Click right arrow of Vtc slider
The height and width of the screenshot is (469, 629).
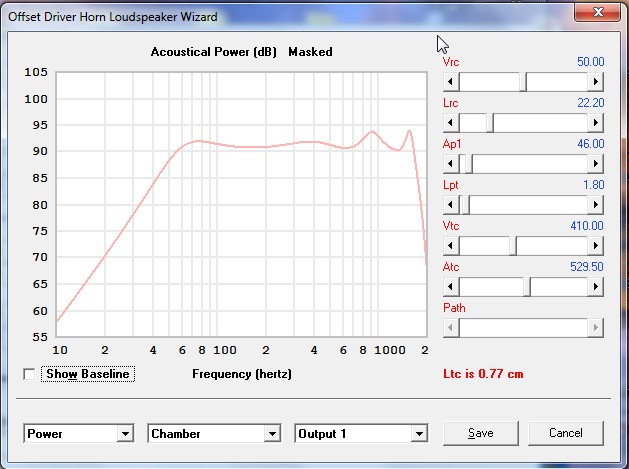pos(595,246)
